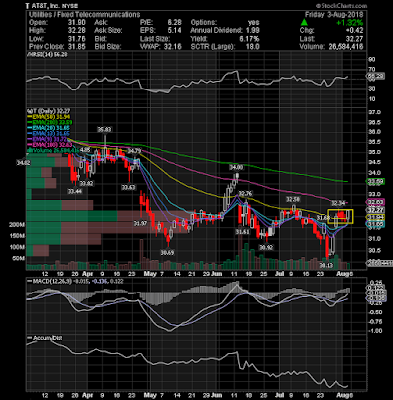Click the green up-arrow change indicator

click(x=304, y=23)
